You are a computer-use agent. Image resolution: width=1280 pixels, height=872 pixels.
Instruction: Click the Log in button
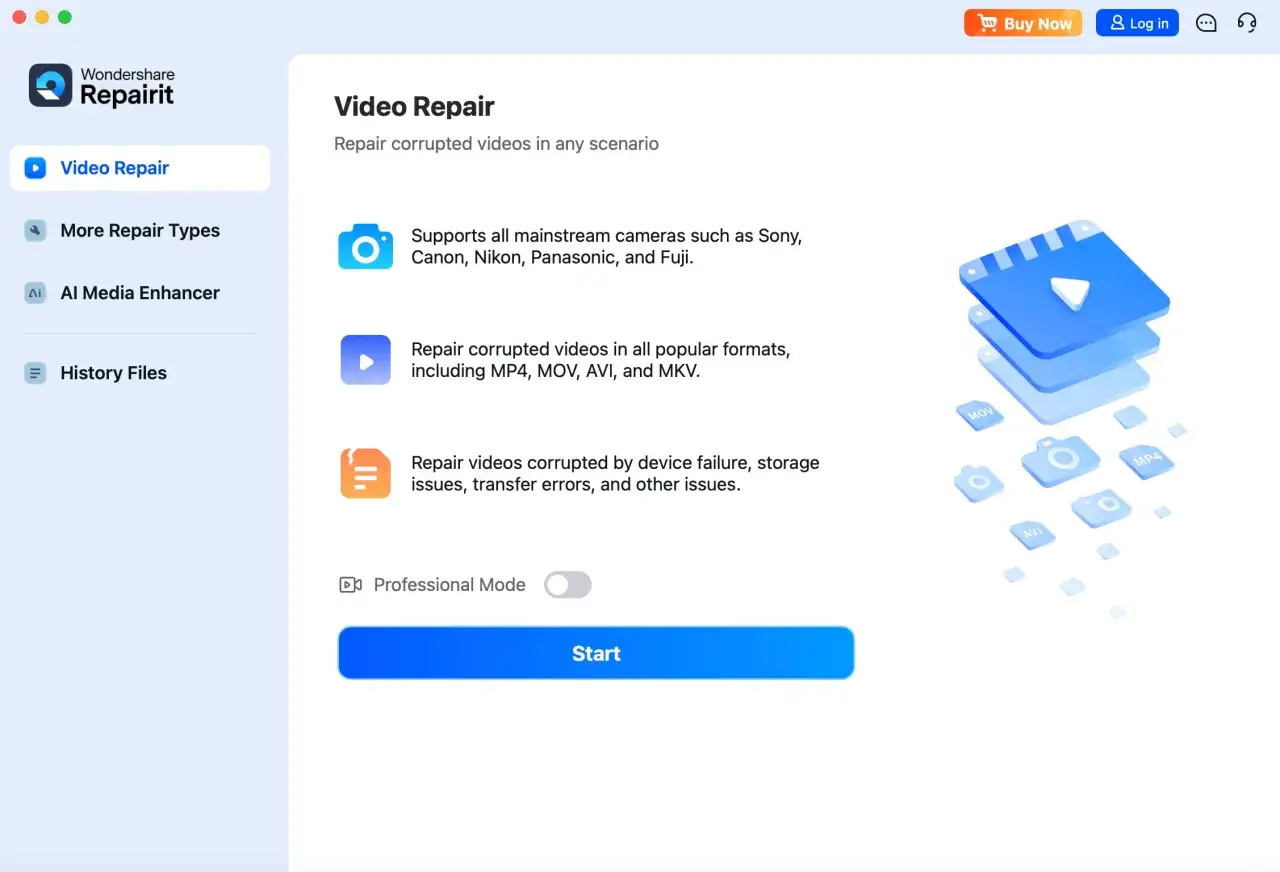pos(1137,23)
